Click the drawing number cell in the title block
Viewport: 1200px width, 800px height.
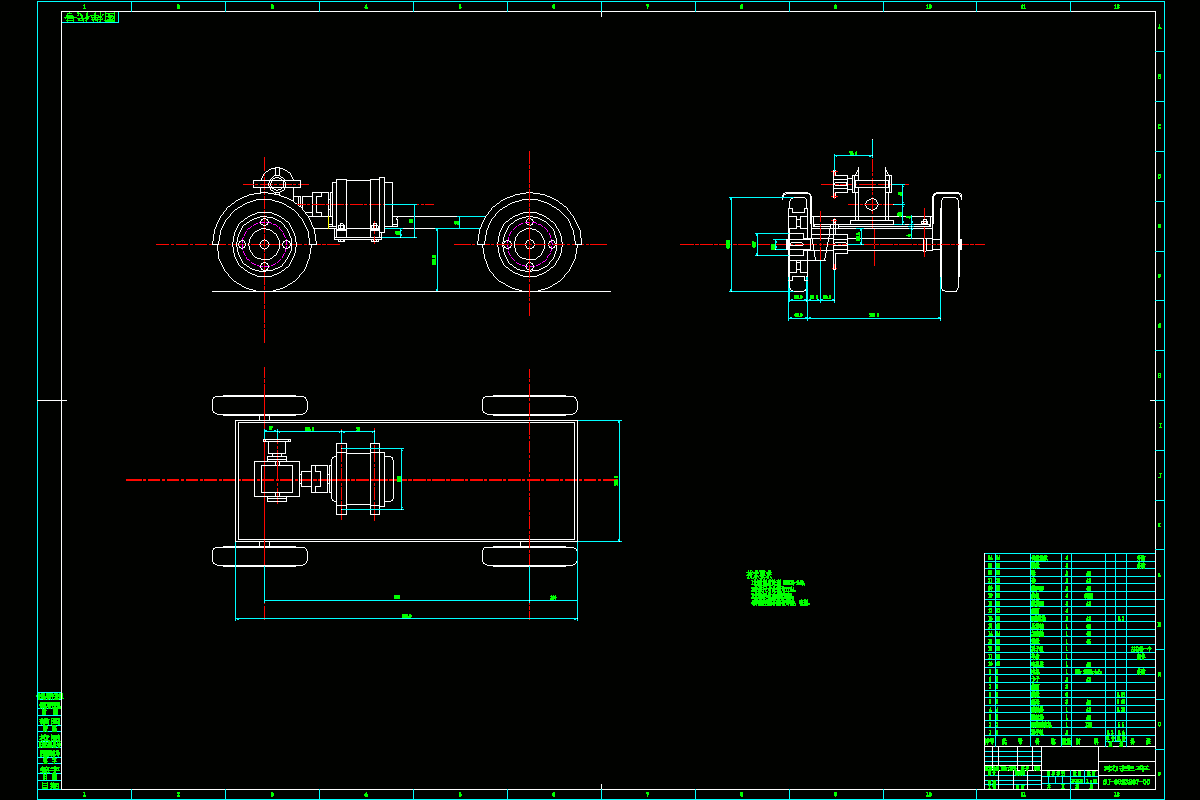[1126, 782]
